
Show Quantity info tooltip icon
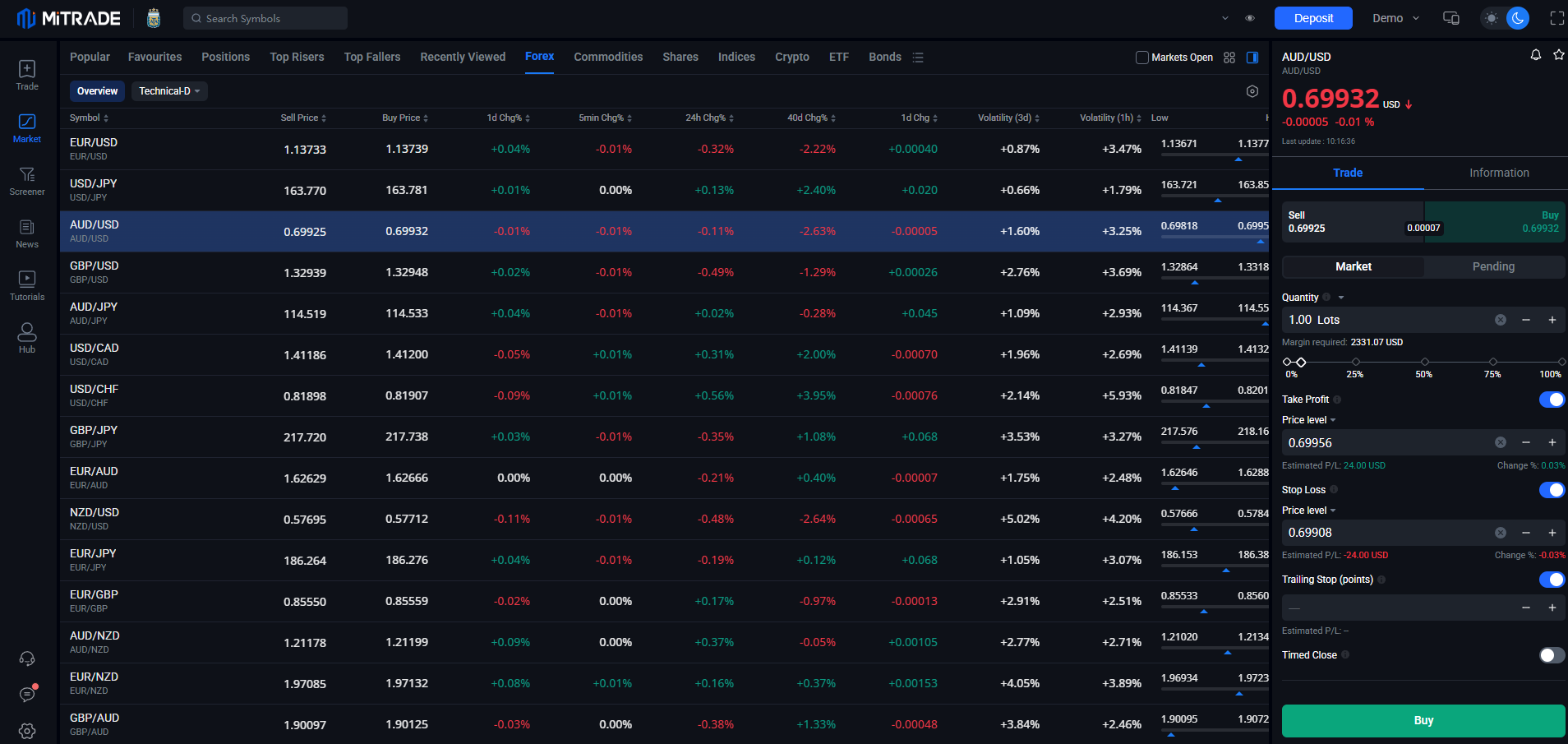[1326, 298]
